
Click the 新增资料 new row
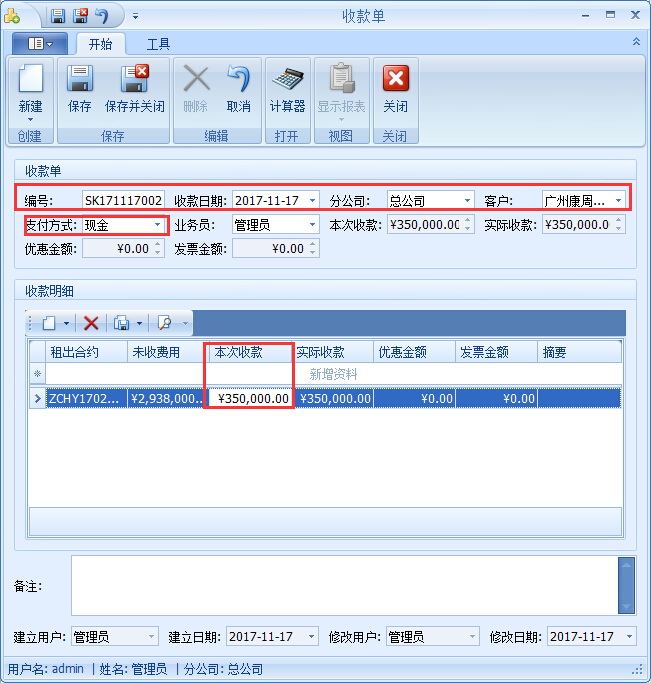(x=333, y=374)
